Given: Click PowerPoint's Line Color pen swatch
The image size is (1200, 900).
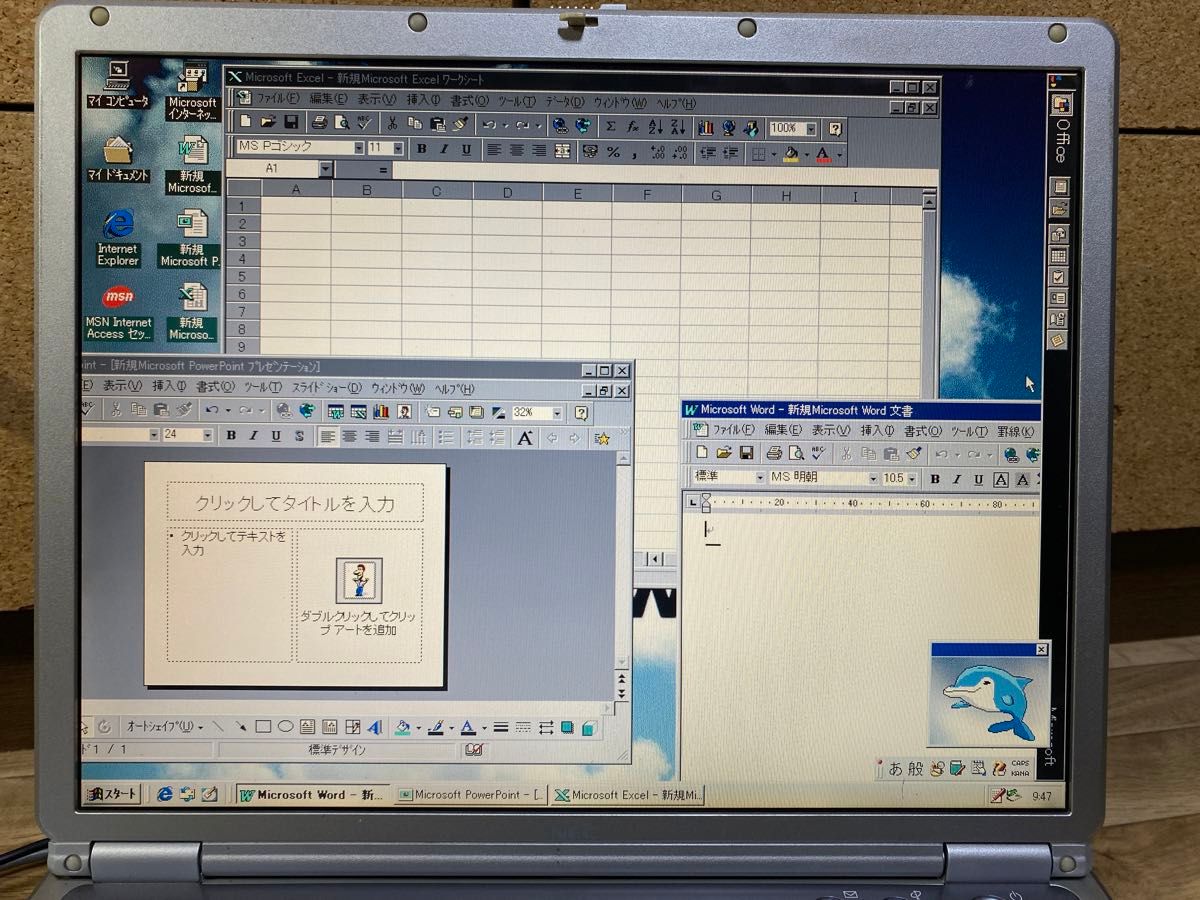Looking at the screenshot, I should [x=435, y=728].
